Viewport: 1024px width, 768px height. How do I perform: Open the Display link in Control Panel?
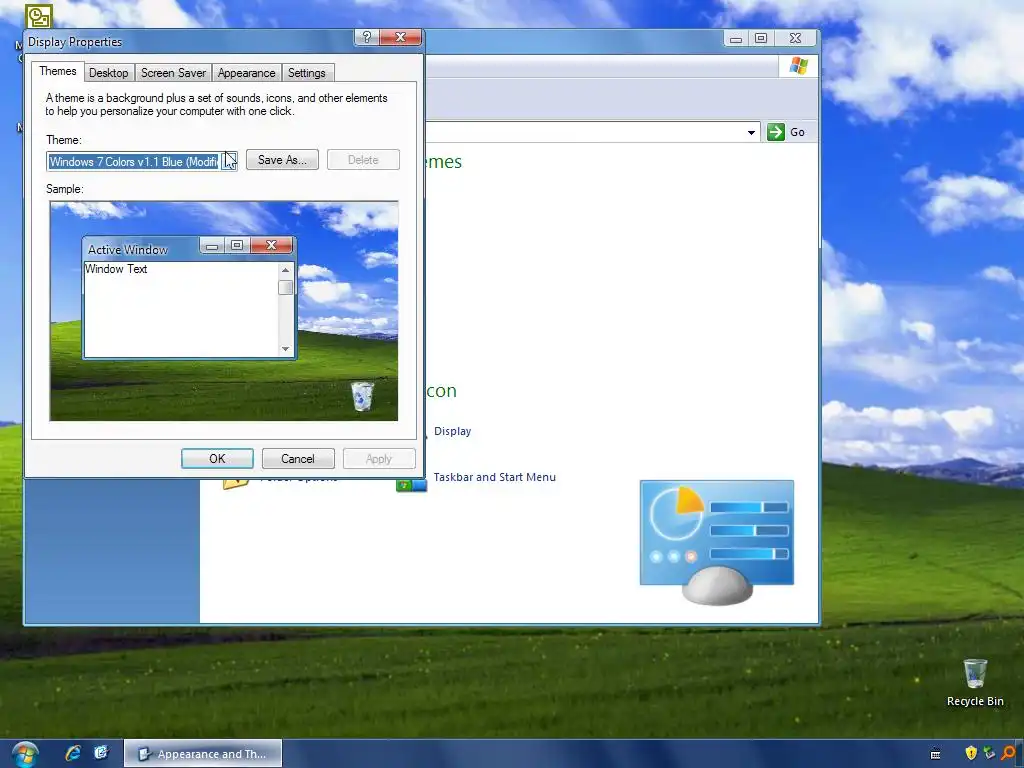pos(453,431)
